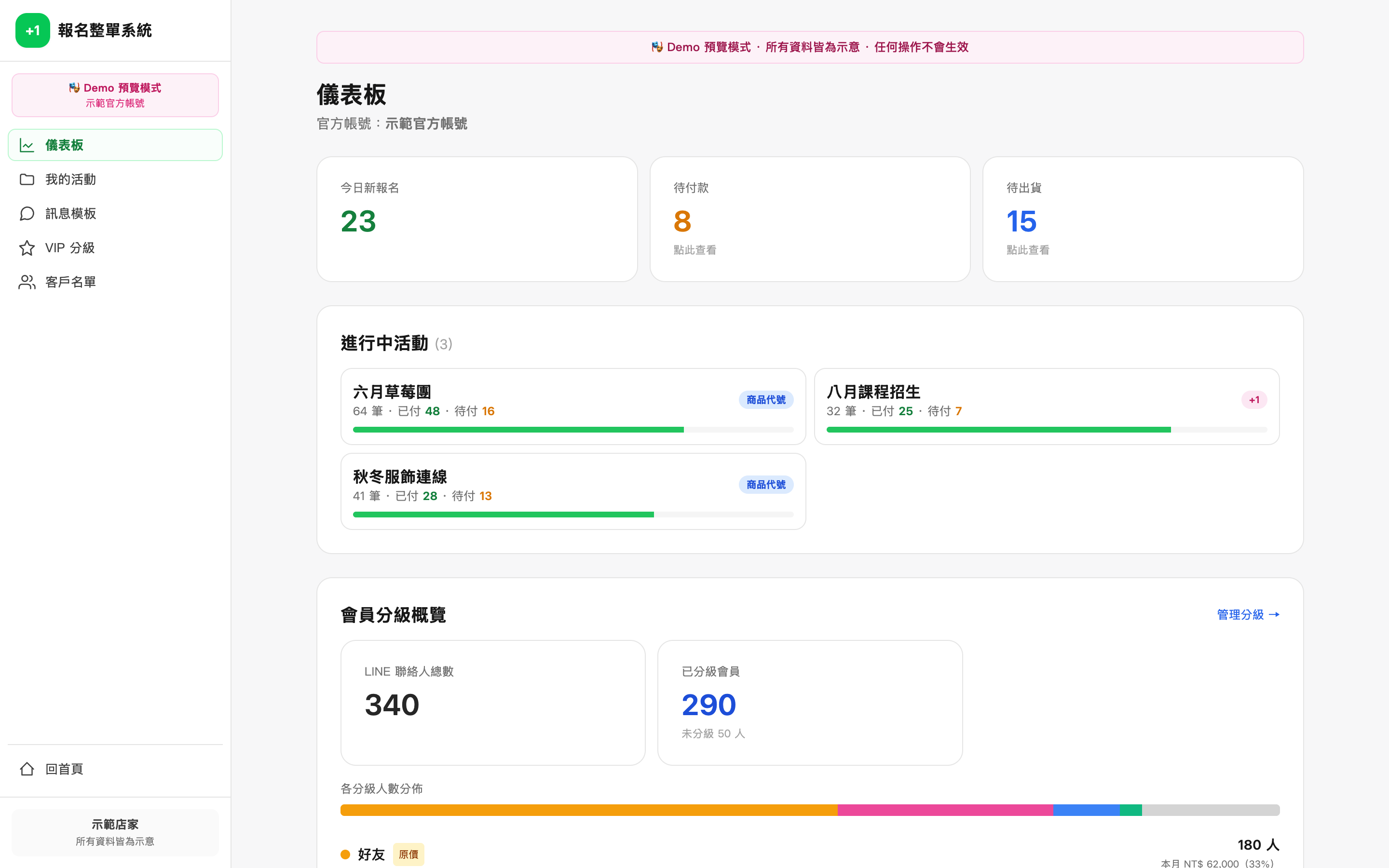Select 回首頁 at sidebar bottom
The height and width of the screenshot is (868, 1389).
115,769
